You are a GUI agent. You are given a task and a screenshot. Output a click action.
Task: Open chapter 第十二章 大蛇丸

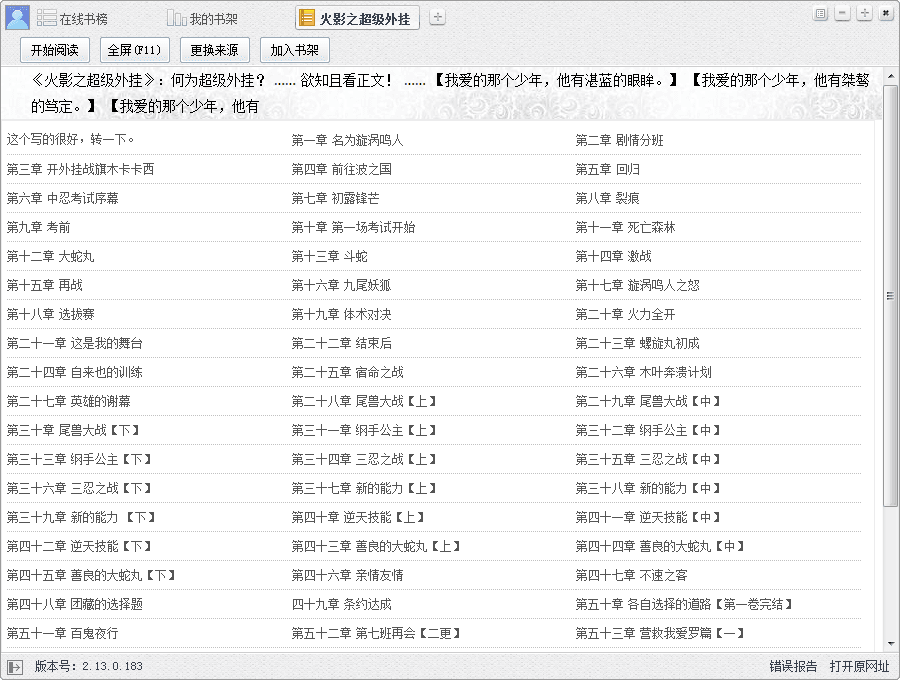pos(50,256)
